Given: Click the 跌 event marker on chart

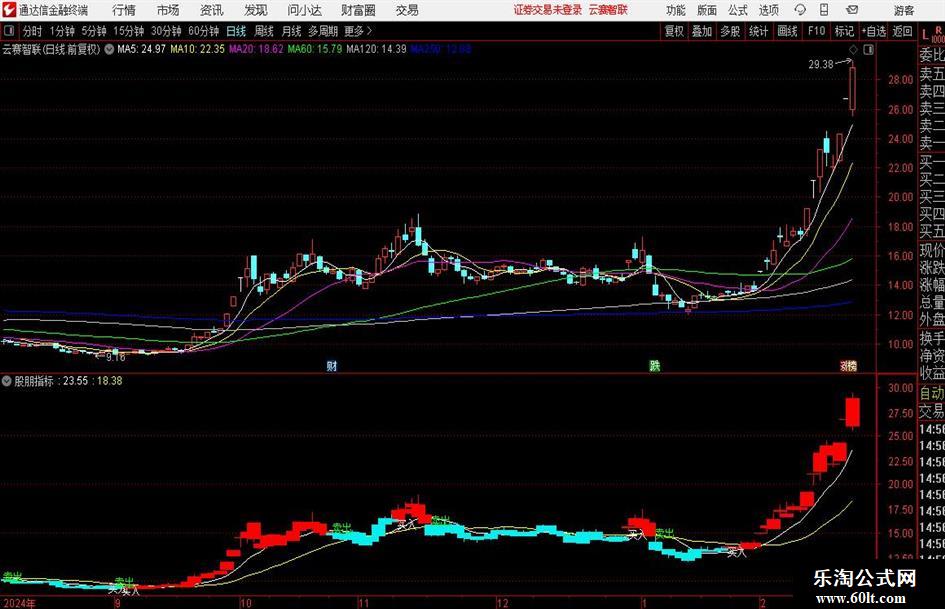Looking at the screenshot, I should coord(655,365).
